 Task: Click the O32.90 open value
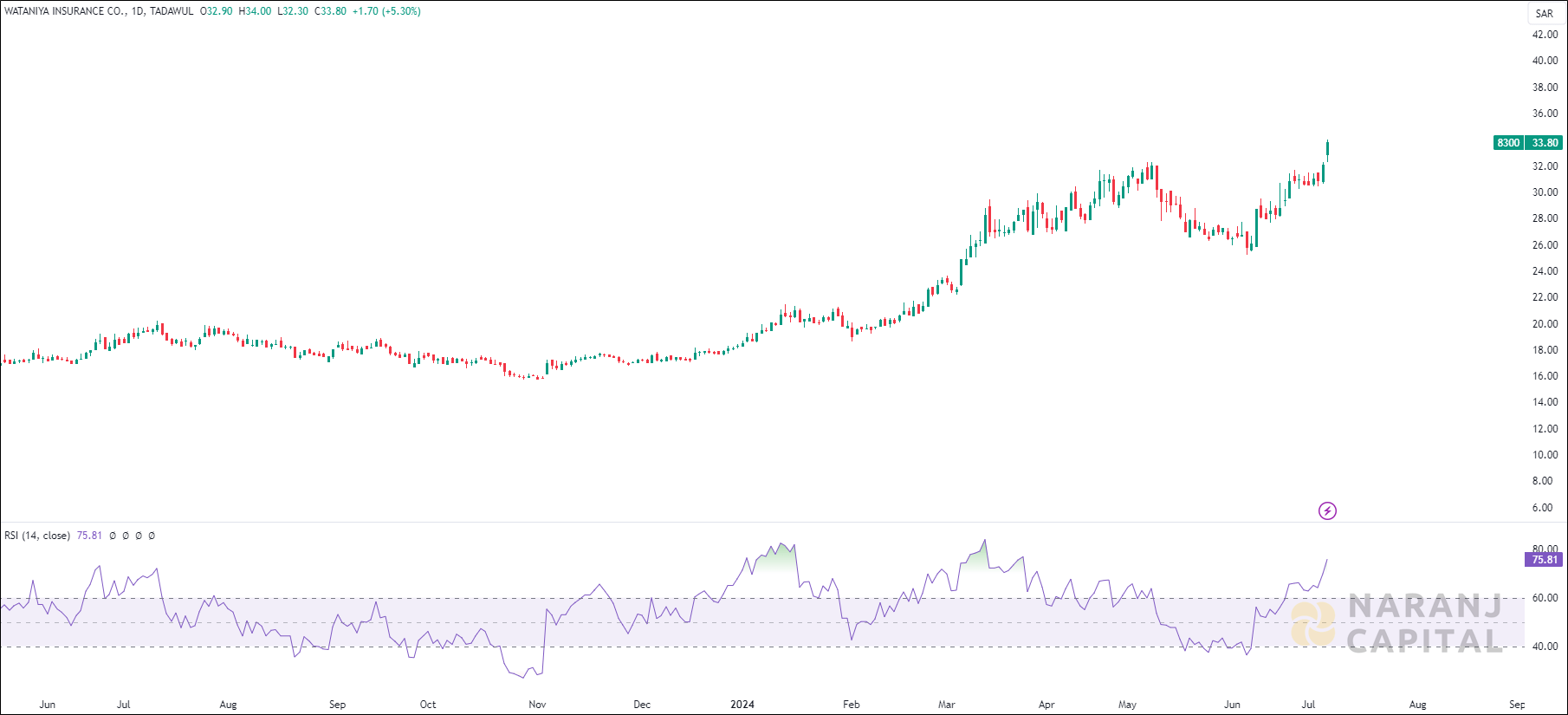[216, 11]
